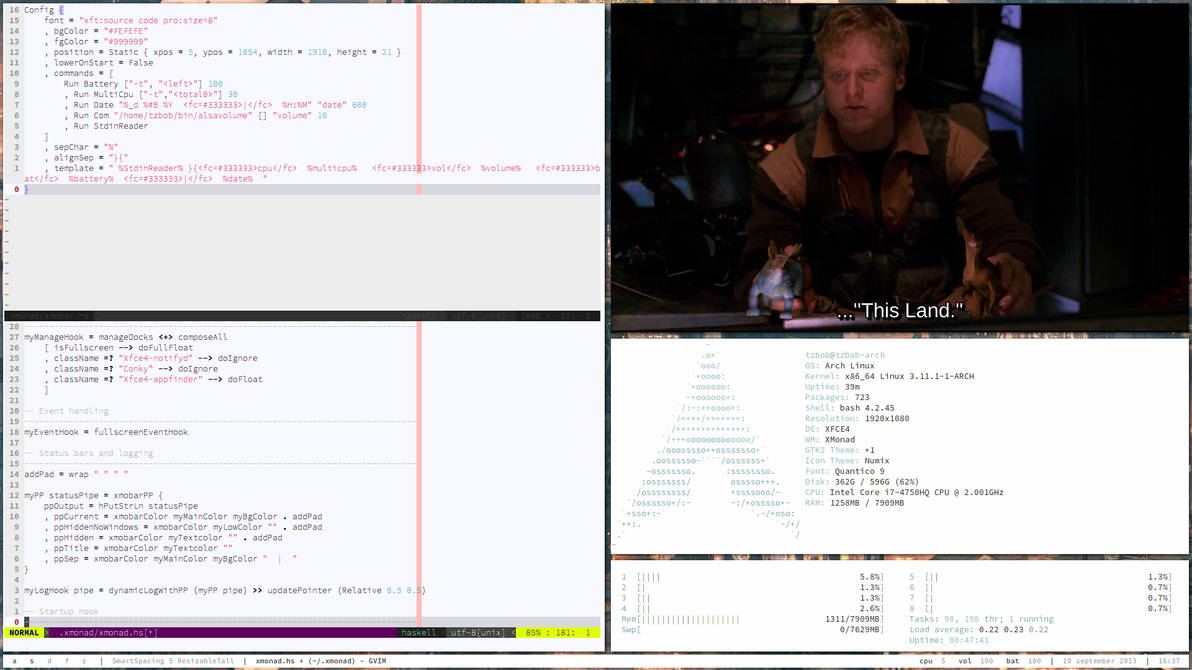Switch to workspace 's' in the xmobar
This screenshot has height=670, width=1192.
(32, 661)
